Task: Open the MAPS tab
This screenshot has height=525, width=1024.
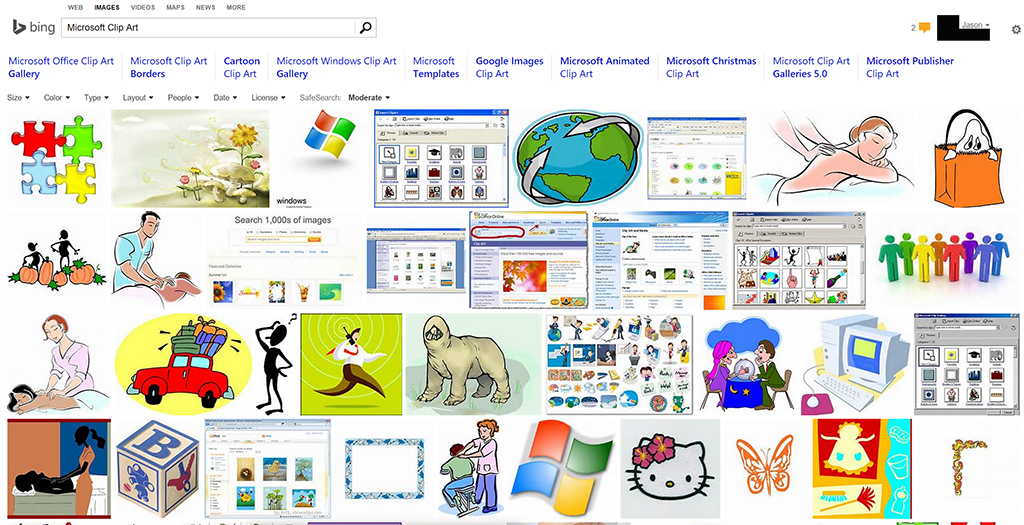Action: 175,8
